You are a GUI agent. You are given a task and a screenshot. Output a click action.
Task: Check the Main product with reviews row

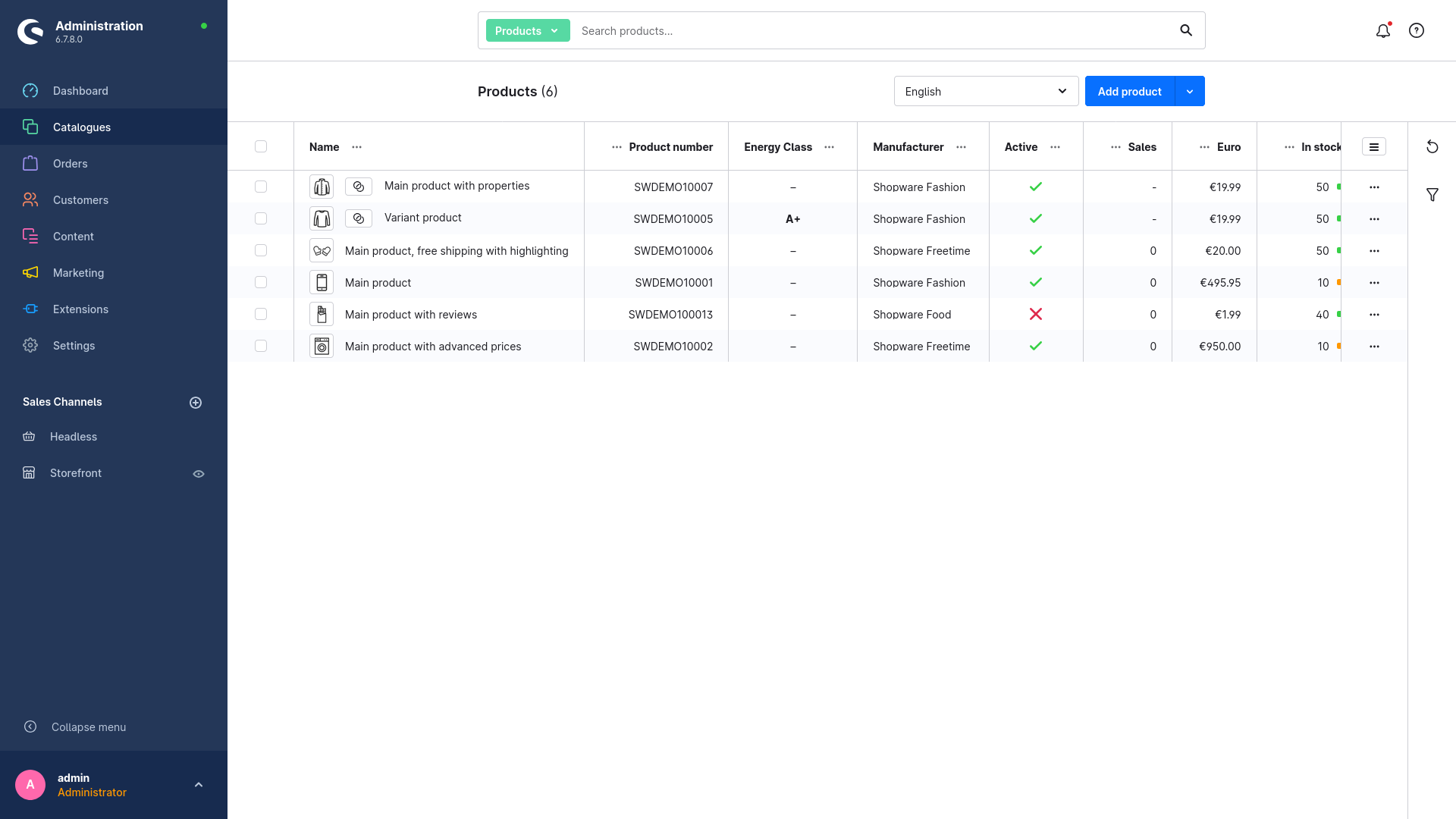[261, 314]
